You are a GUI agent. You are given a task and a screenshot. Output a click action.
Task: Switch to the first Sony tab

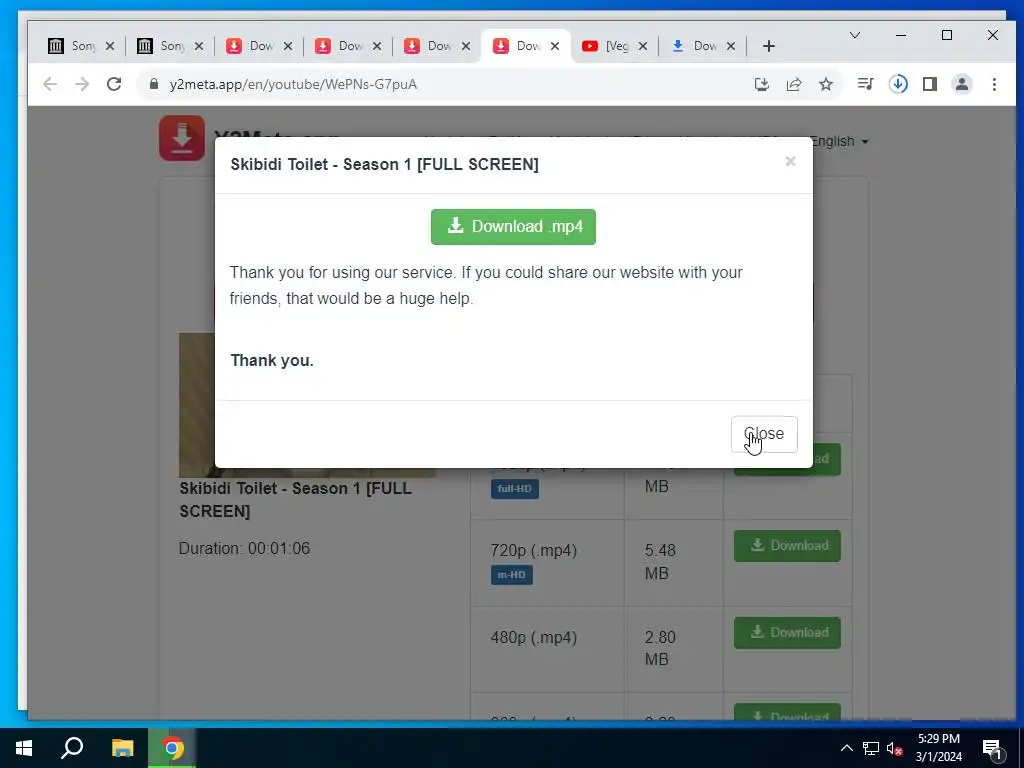(x=82, y=46)
